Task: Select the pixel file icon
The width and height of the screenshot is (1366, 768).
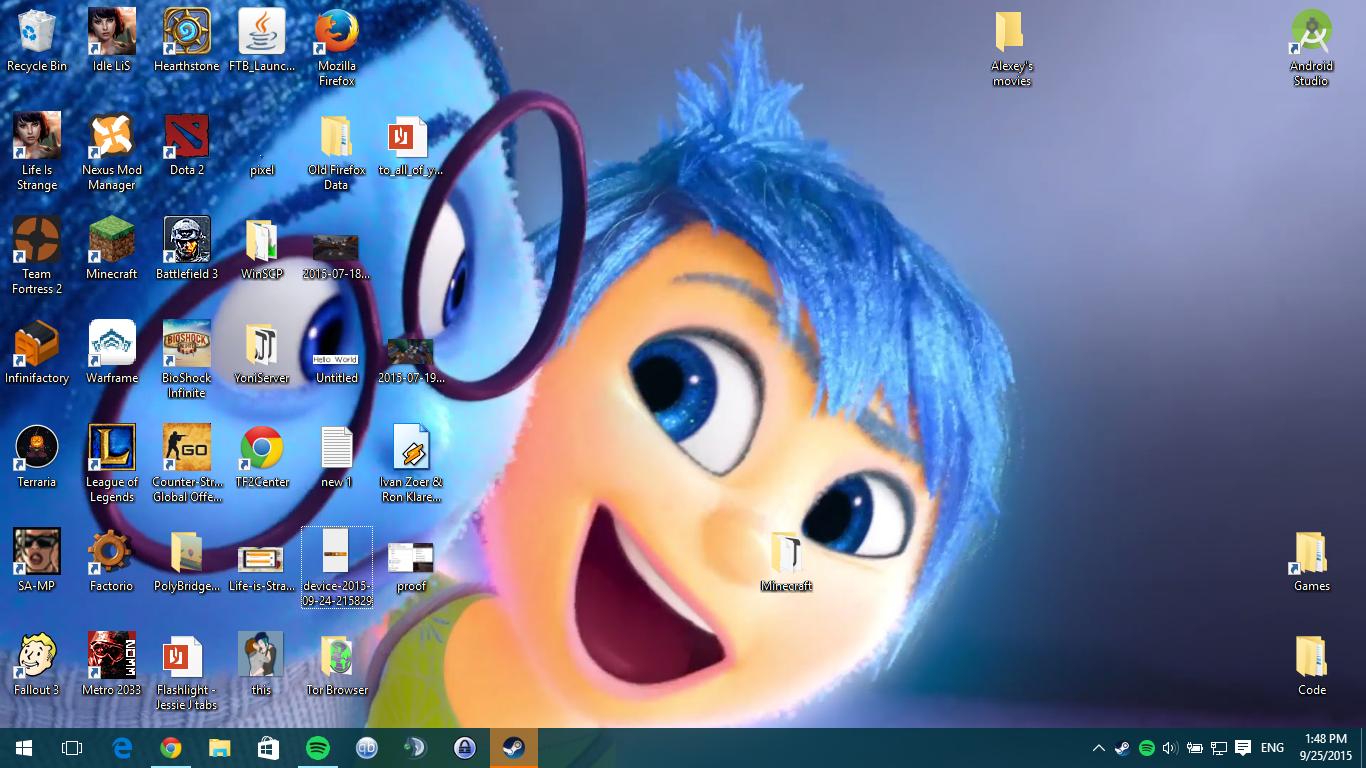Action: (261, 165)
